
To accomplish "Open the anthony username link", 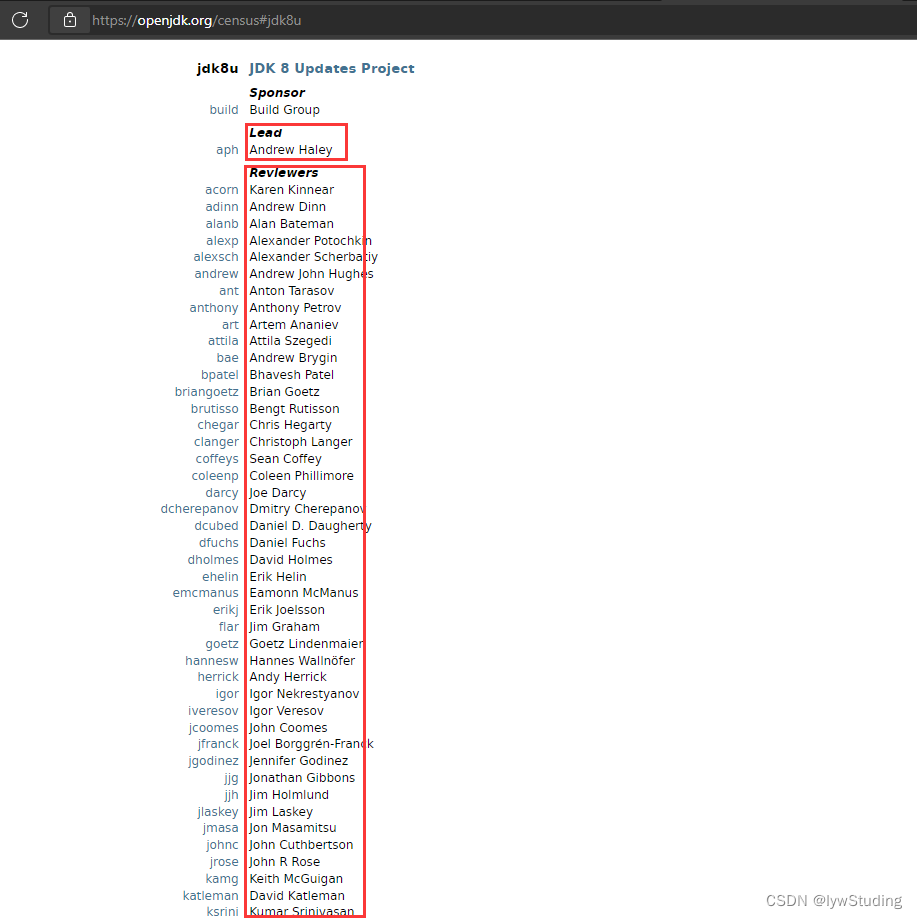I will (x=214, y=308).
